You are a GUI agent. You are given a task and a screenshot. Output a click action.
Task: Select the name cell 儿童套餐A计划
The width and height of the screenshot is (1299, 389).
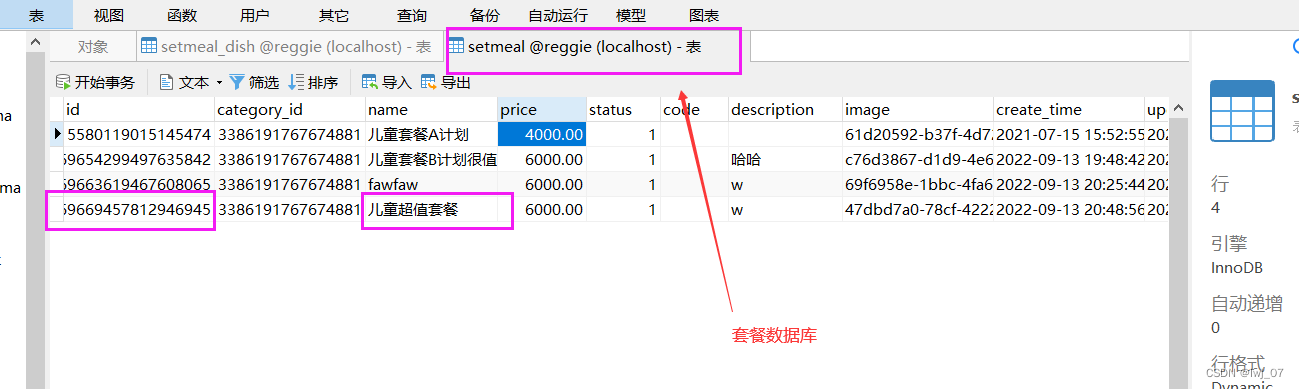[431, 134]
